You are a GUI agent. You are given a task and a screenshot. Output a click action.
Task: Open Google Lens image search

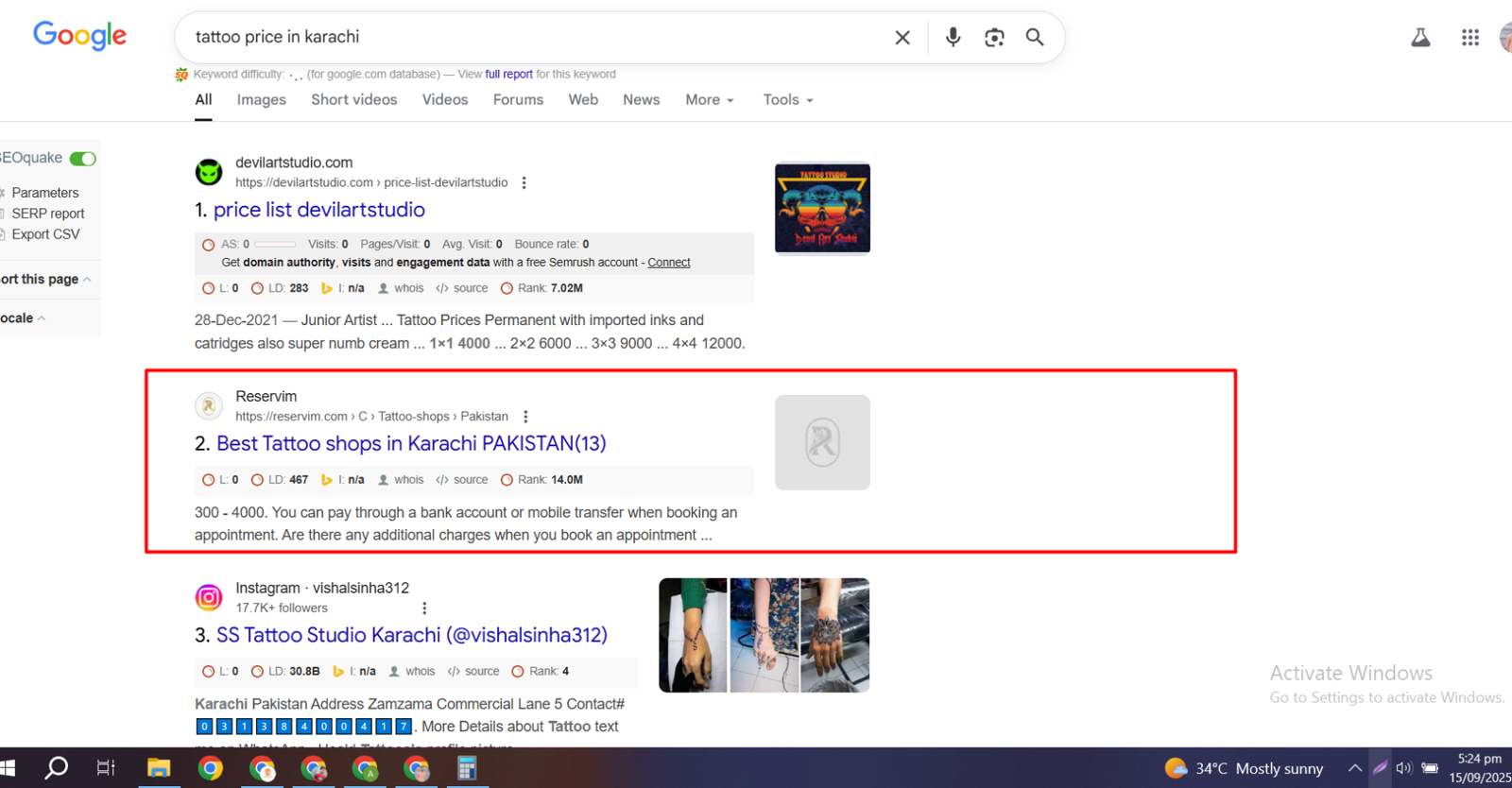point(994,37)
